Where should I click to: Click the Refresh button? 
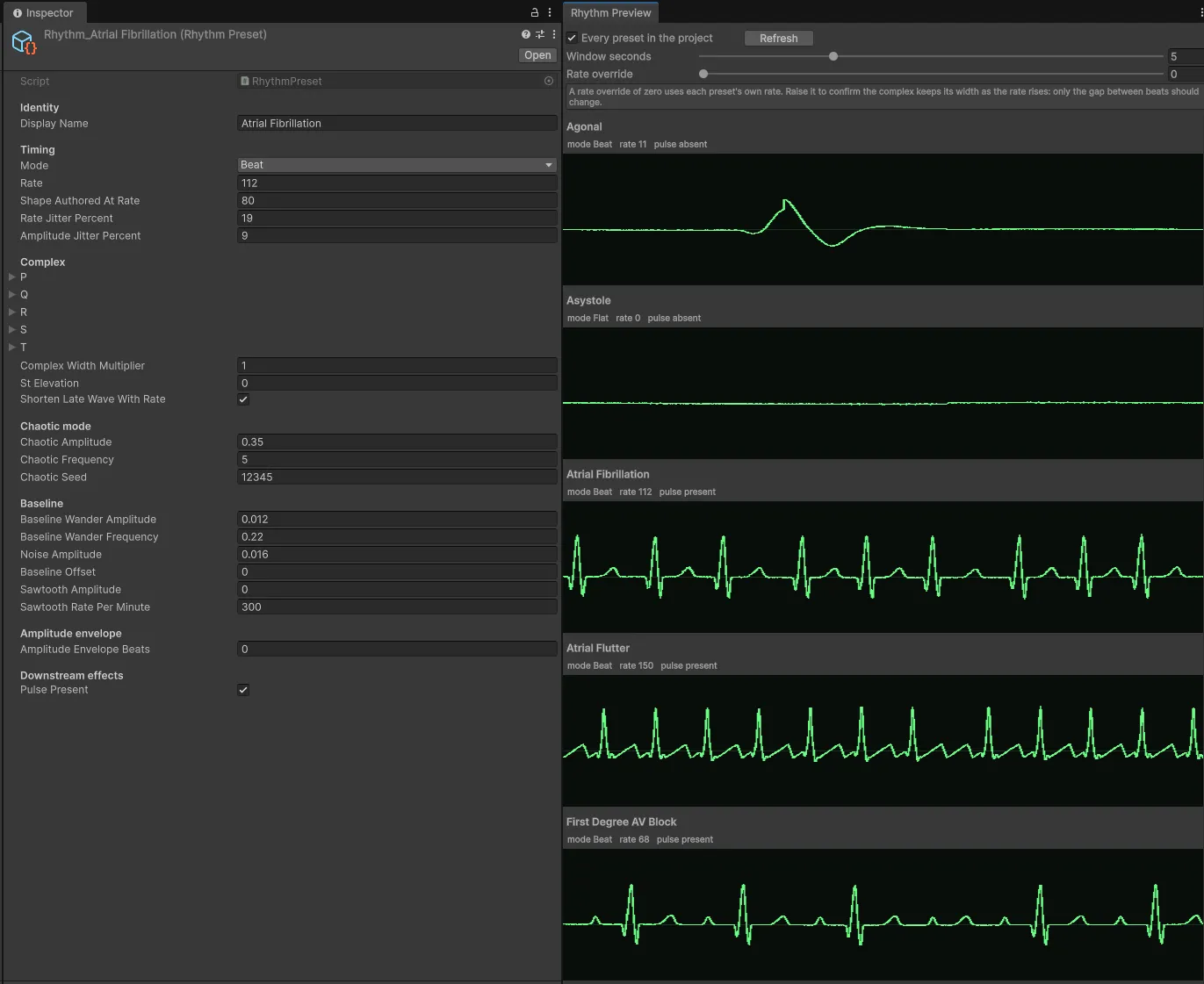(779, 38)
